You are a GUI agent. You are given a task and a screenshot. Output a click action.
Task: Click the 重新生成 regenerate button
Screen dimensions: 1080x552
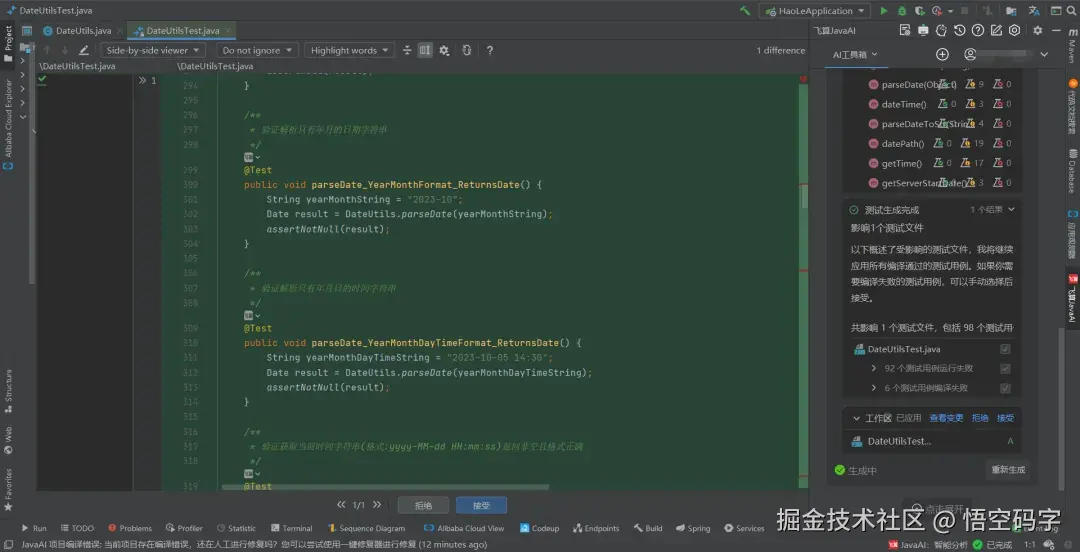pyautogui.click(x=1007, y=470)
